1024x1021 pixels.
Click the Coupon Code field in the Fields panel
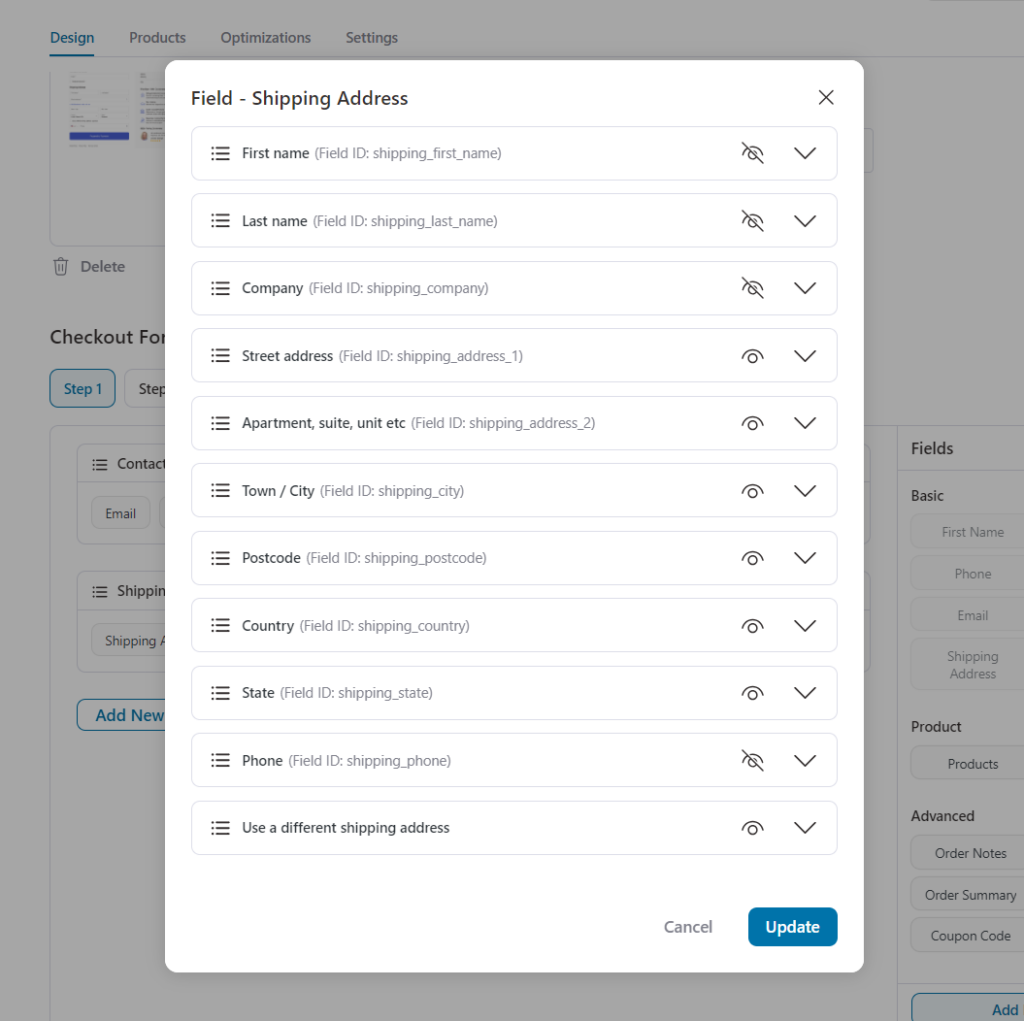[969, 935]
